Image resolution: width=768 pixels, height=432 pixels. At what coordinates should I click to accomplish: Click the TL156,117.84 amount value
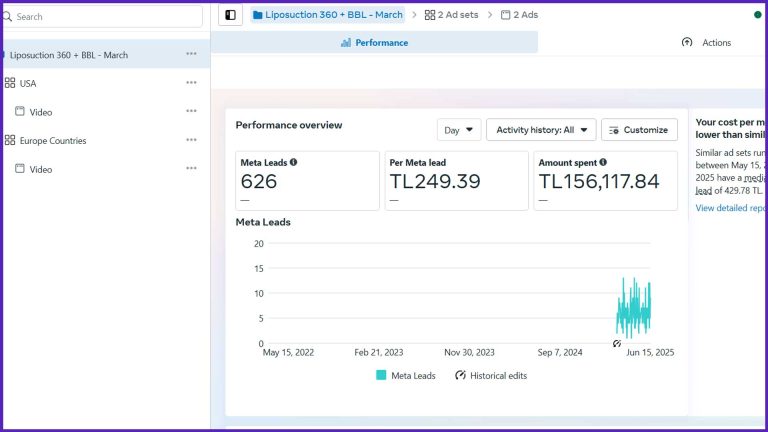pyautogui.click(x=599, y=182)
